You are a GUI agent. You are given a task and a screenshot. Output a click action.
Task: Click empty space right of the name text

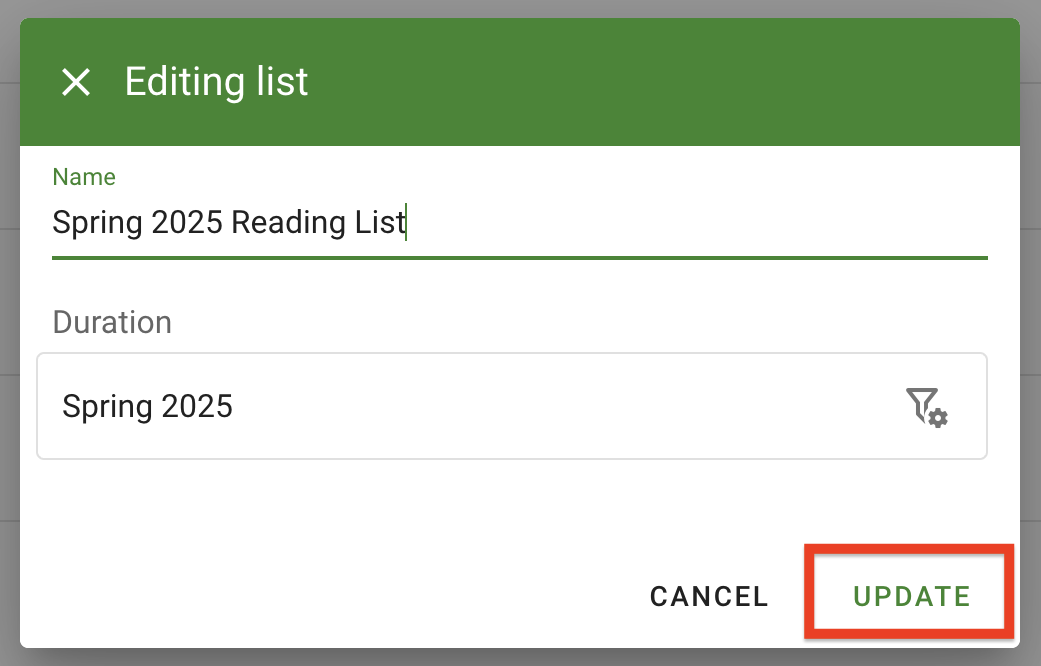coord(700,222)
